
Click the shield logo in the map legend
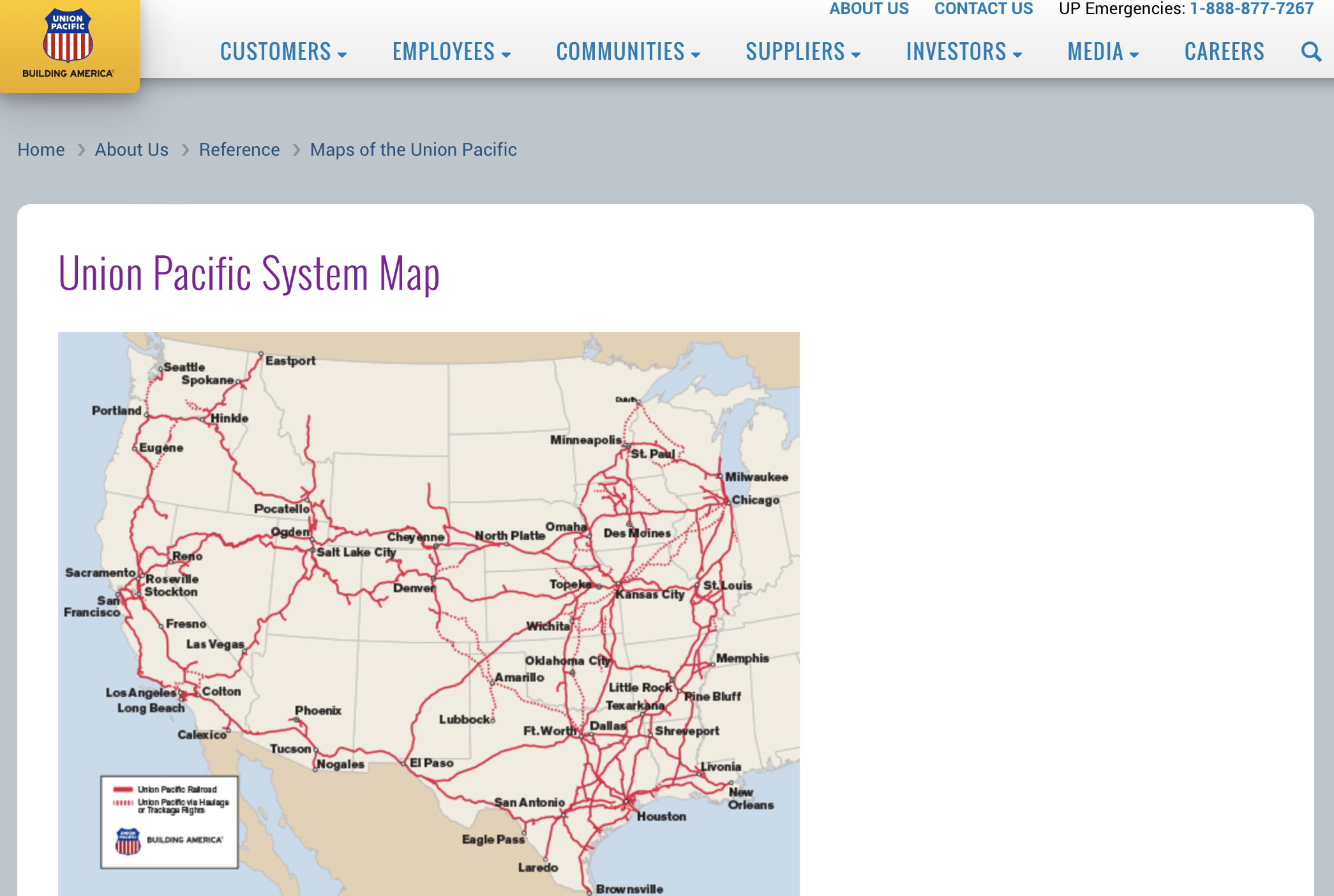(128, 841)
